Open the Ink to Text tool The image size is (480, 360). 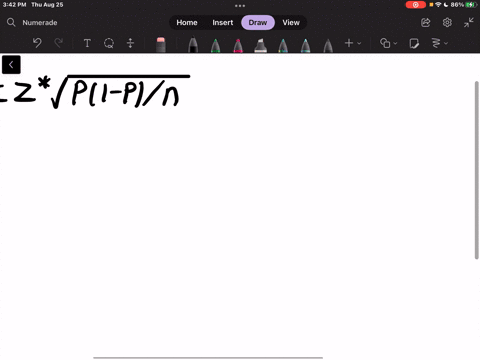point(436,43)
